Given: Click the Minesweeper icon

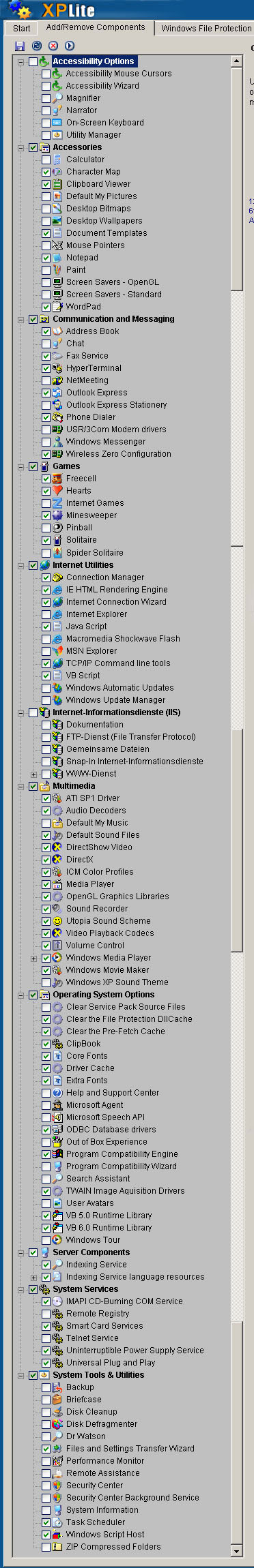Looking at the screenshot, I should click(58, 515).
